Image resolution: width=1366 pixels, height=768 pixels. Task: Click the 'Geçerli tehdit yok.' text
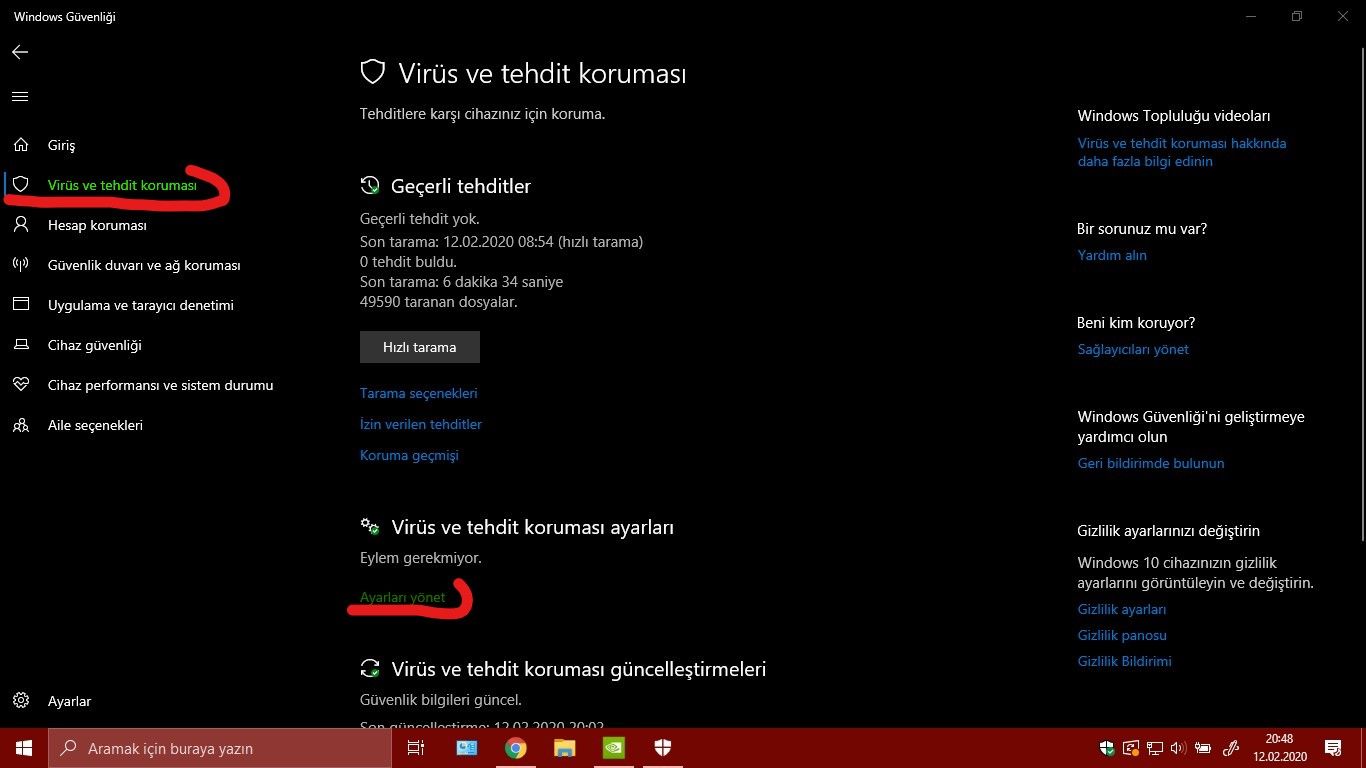click(420, 218)
